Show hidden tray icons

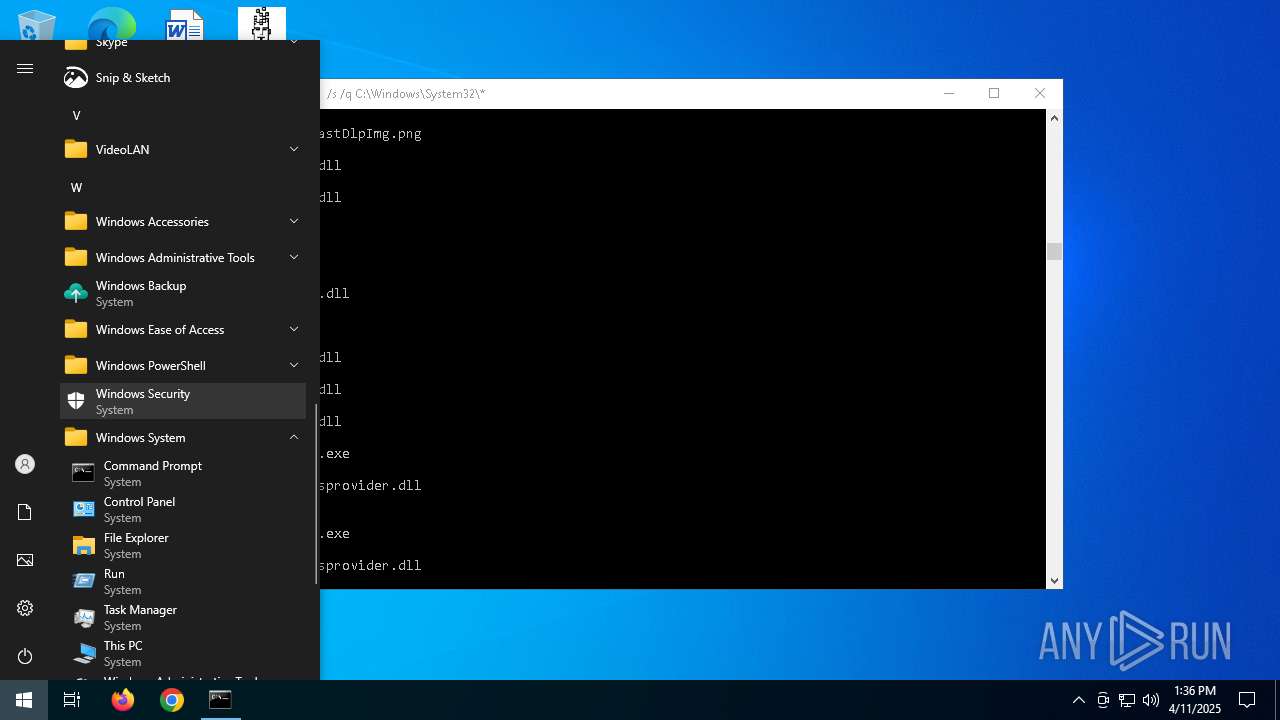tap(1078, 700)
